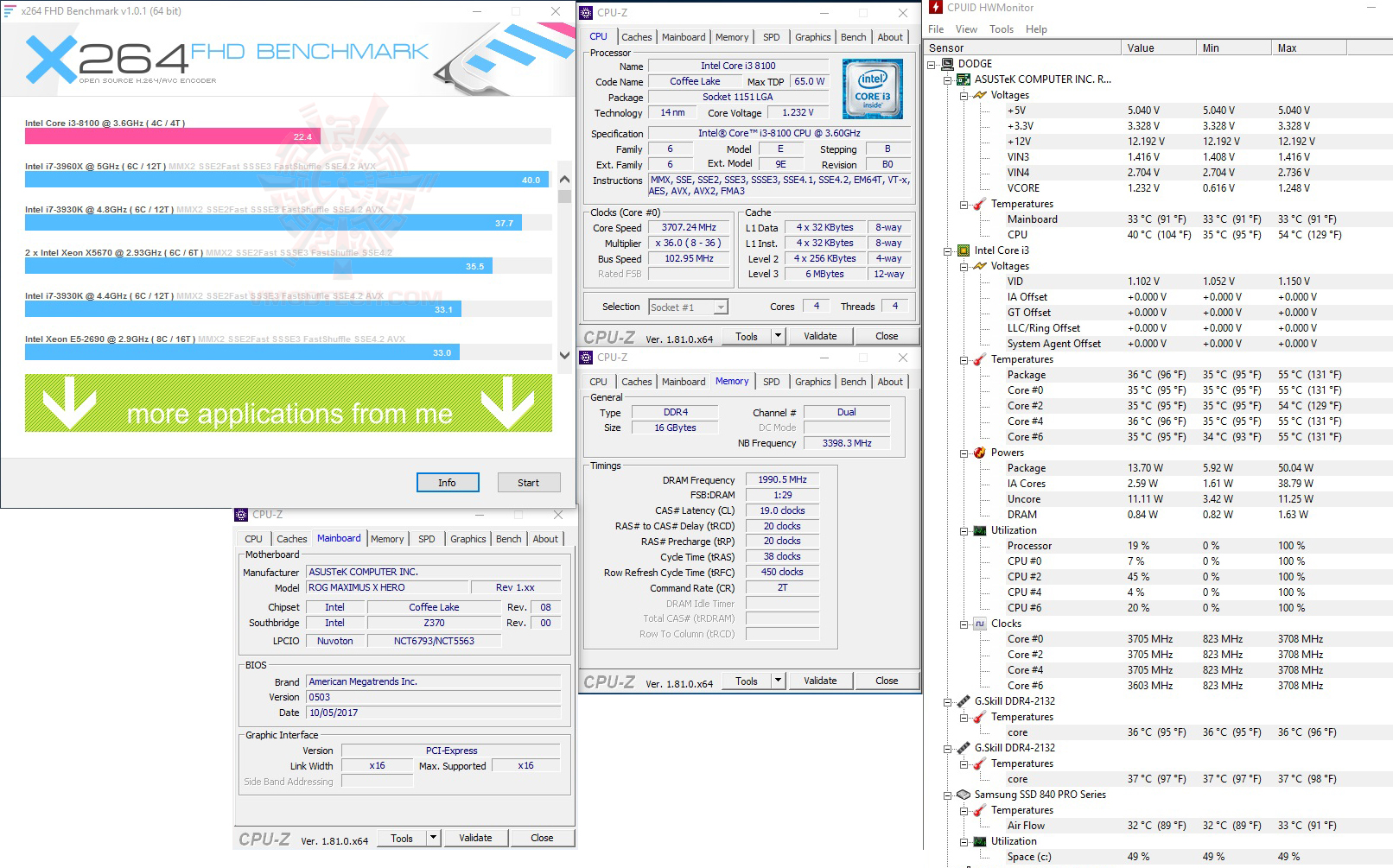Collapse the Clocks section in HWMonitor
This screenshot has height=868, width=1393.
pos(964,624)
